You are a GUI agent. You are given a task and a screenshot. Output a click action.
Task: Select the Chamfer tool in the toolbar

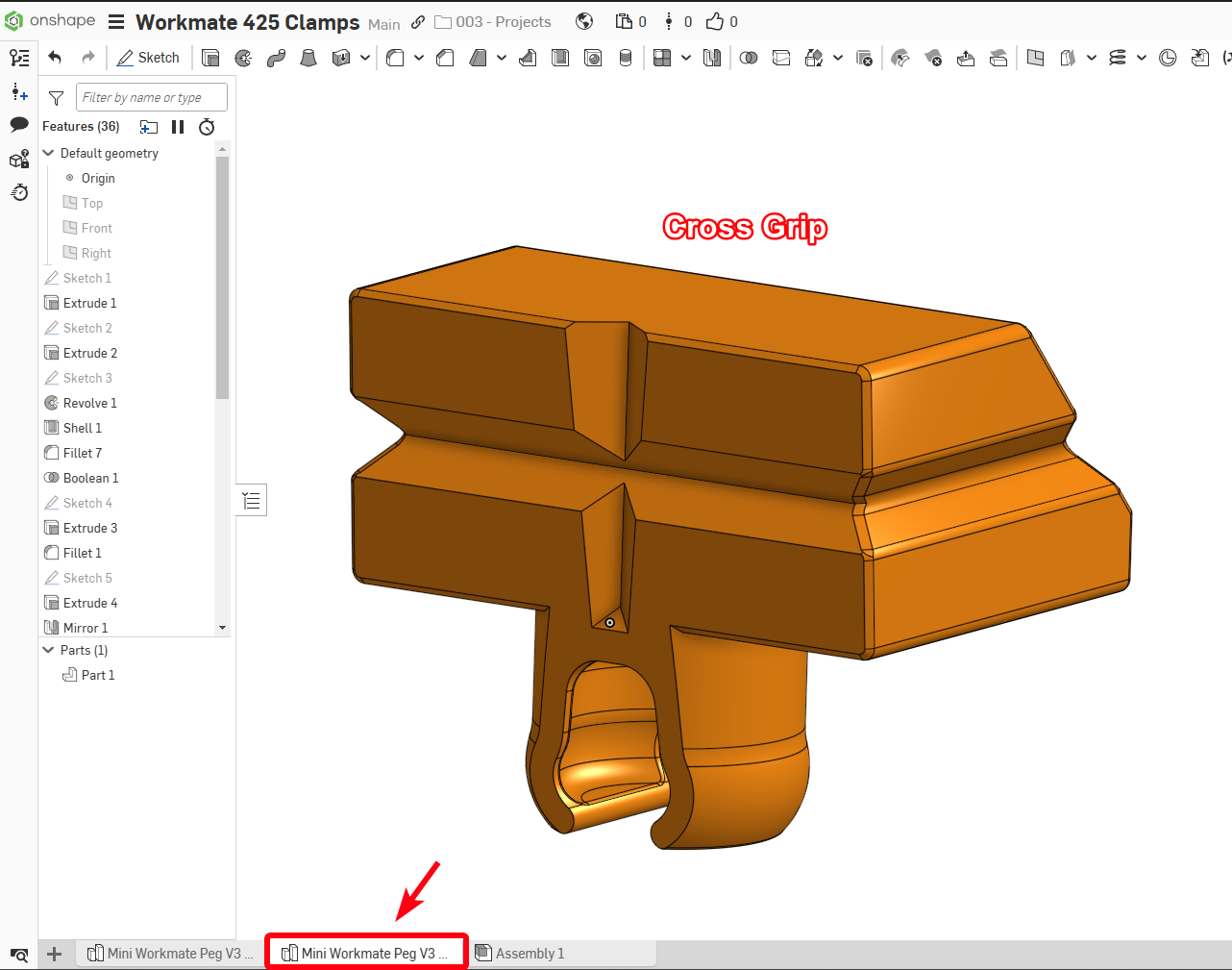coord(445,58)
